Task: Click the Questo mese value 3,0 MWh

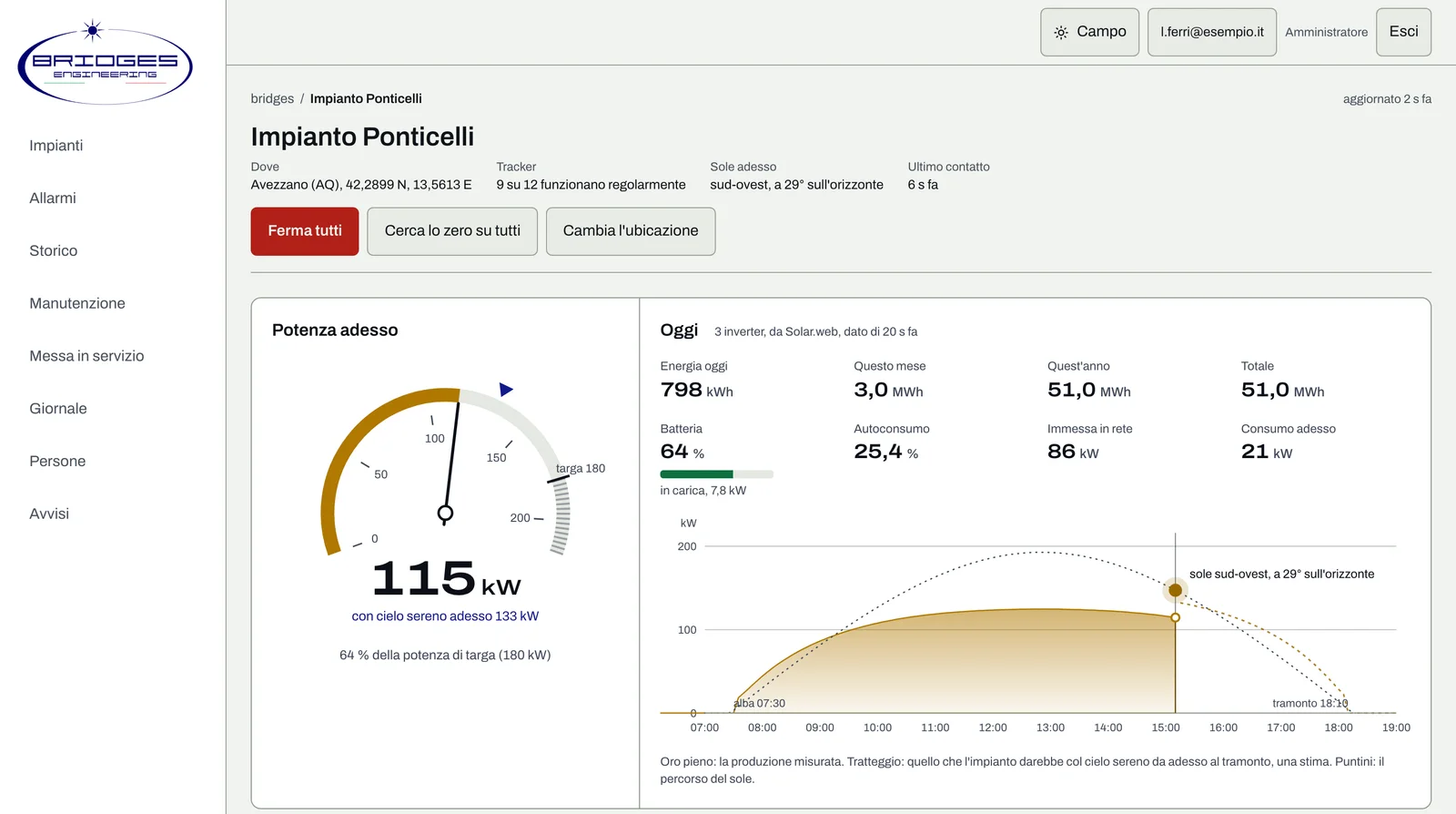Action: coord(888,391)
